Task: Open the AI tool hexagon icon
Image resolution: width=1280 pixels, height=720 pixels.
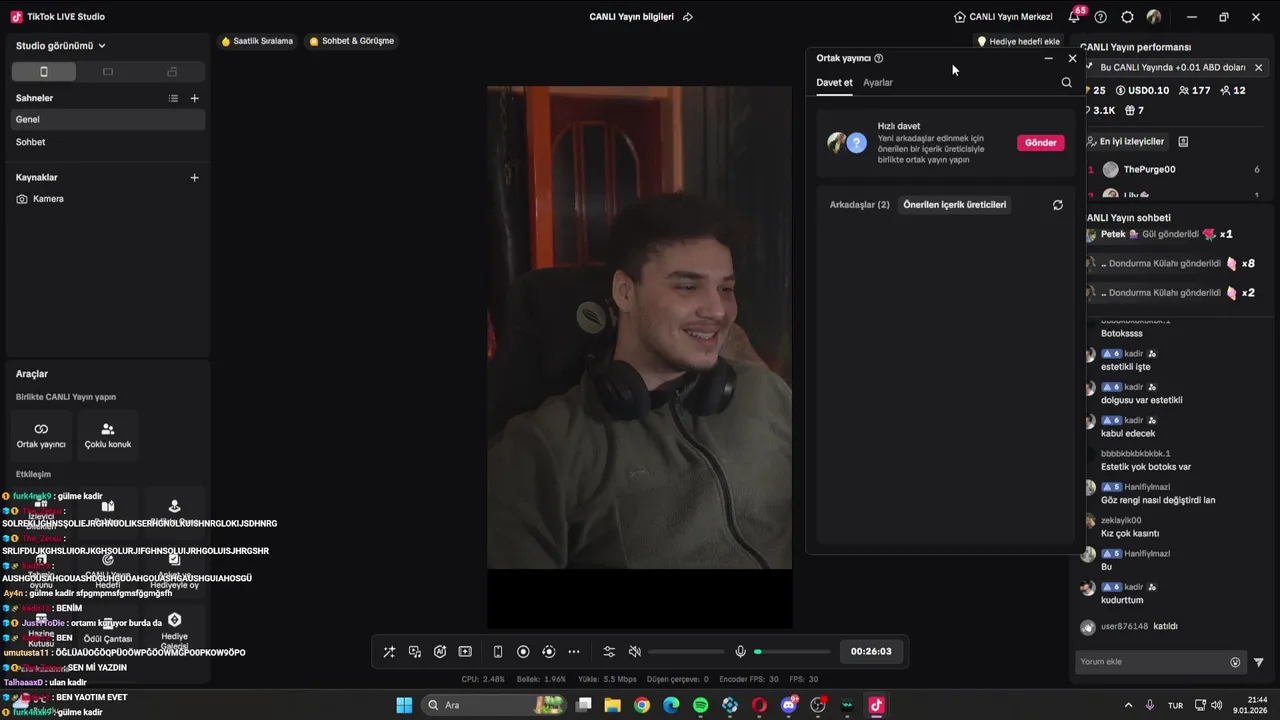Action: pos(440,652)
